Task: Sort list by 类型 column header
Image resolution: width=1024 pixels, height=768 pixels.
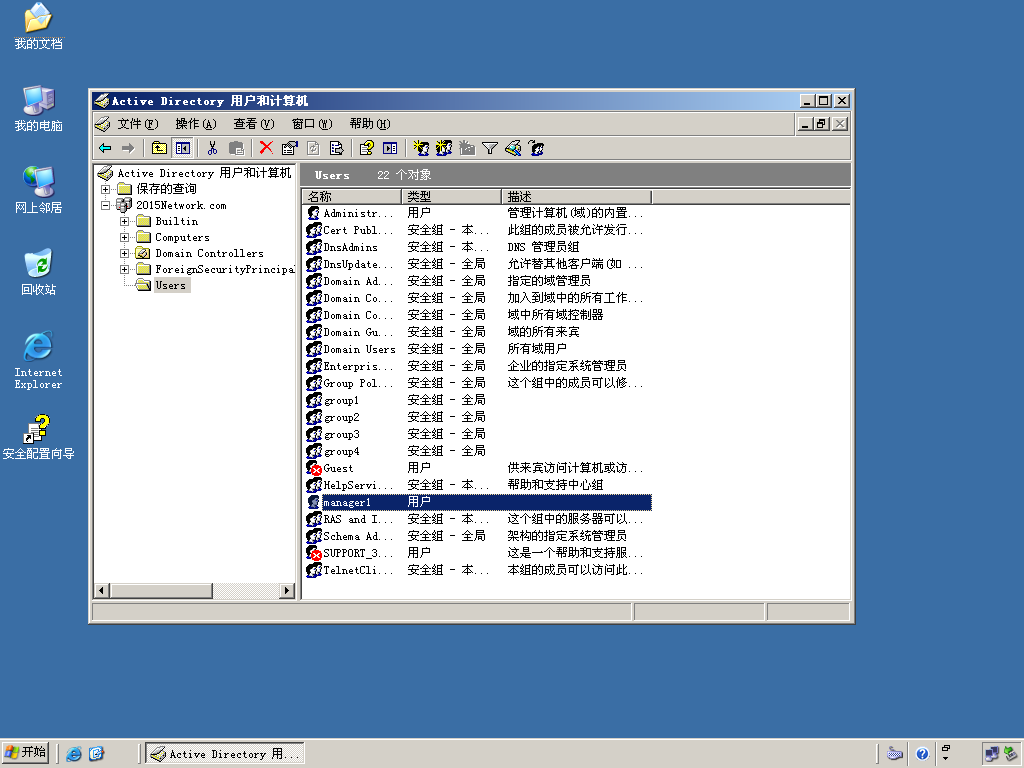Action: (x=451, y=197)
